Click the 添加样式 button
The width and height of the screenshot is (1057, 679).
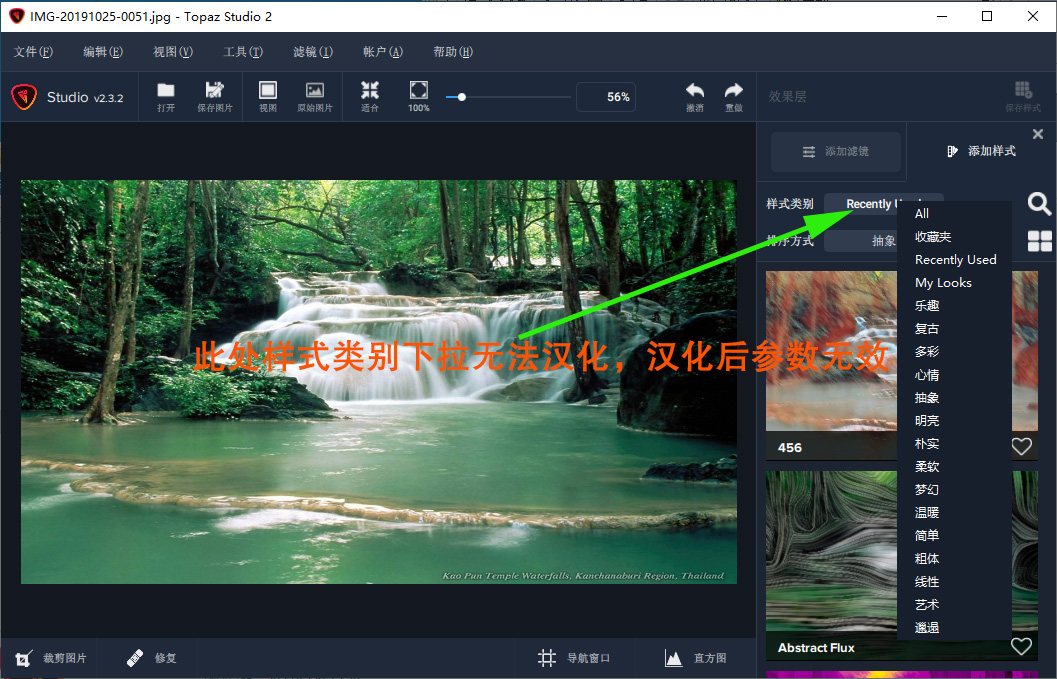click(x=981, y=151)
